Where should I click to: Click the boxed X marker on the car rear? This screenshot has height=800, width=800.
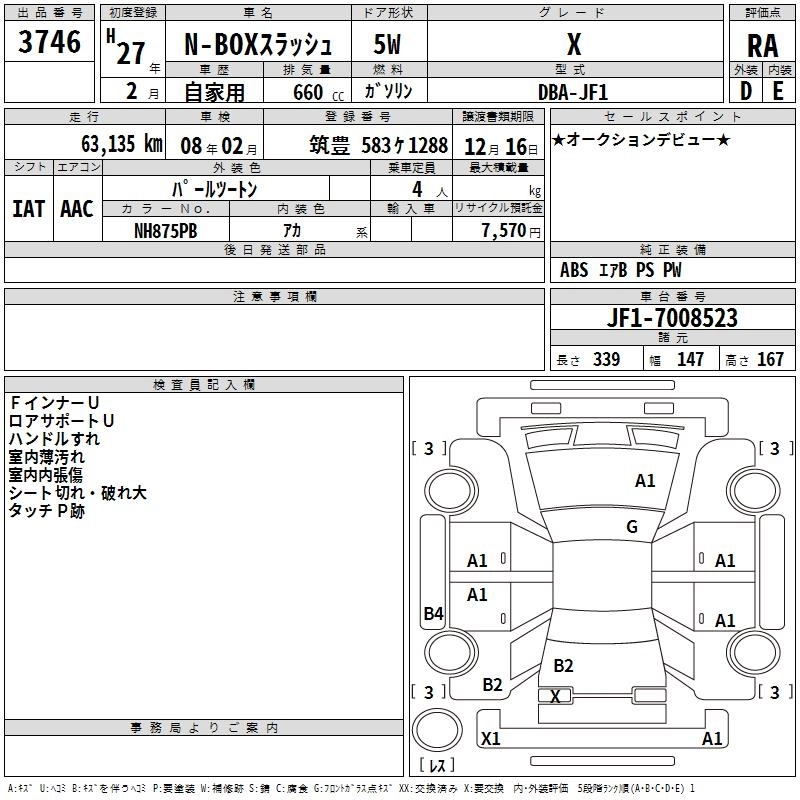[x=555, y=696]
